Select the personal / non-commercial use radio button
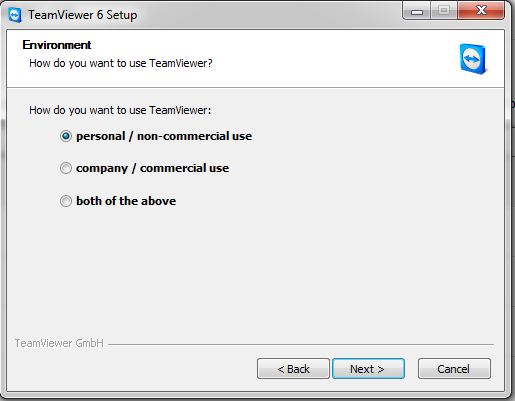This screenshot has height=401, width=515. (66, 136)
